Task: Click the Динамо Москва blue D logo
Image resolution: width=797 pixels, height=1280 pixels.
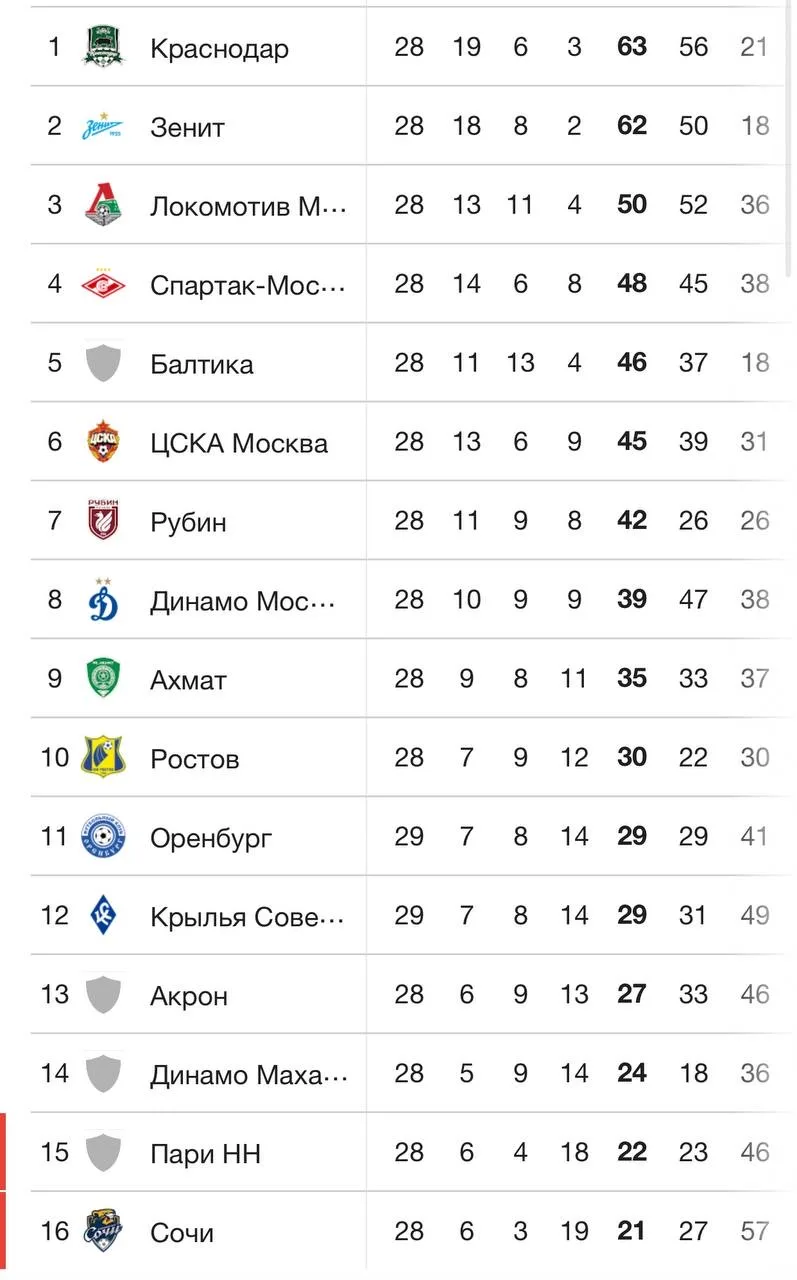Action: click(x=104, y=600)
